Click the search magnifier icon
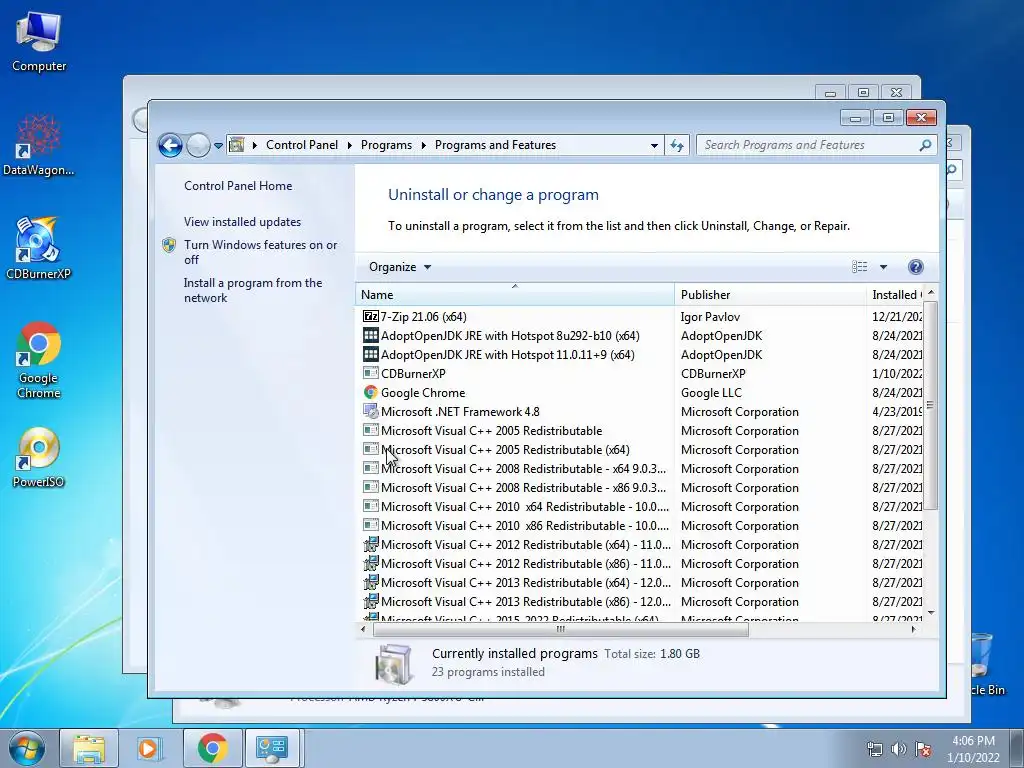 coord(925,145)
